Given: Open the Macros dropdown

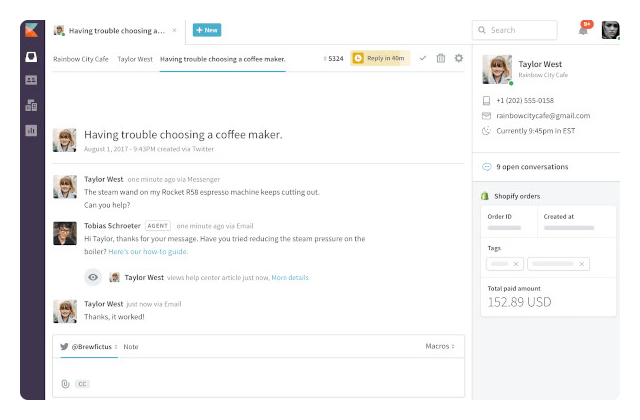Looking at the screenshot, I should tap(440, 346).
